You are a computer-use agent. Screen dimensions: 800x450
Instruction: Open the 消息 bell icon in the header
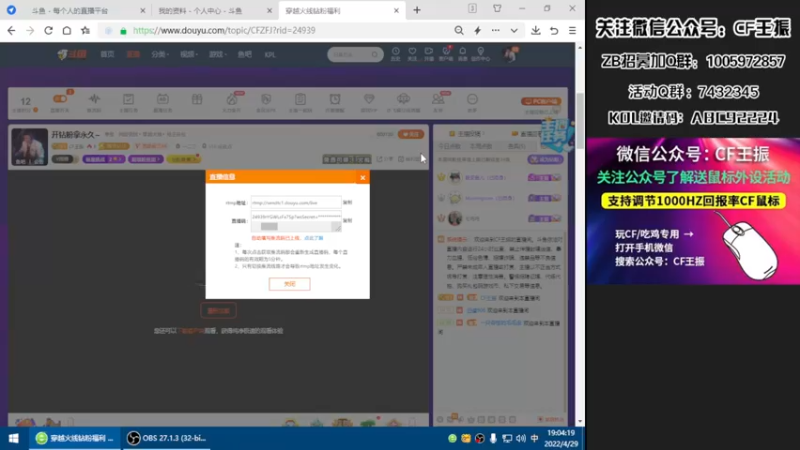463,54
